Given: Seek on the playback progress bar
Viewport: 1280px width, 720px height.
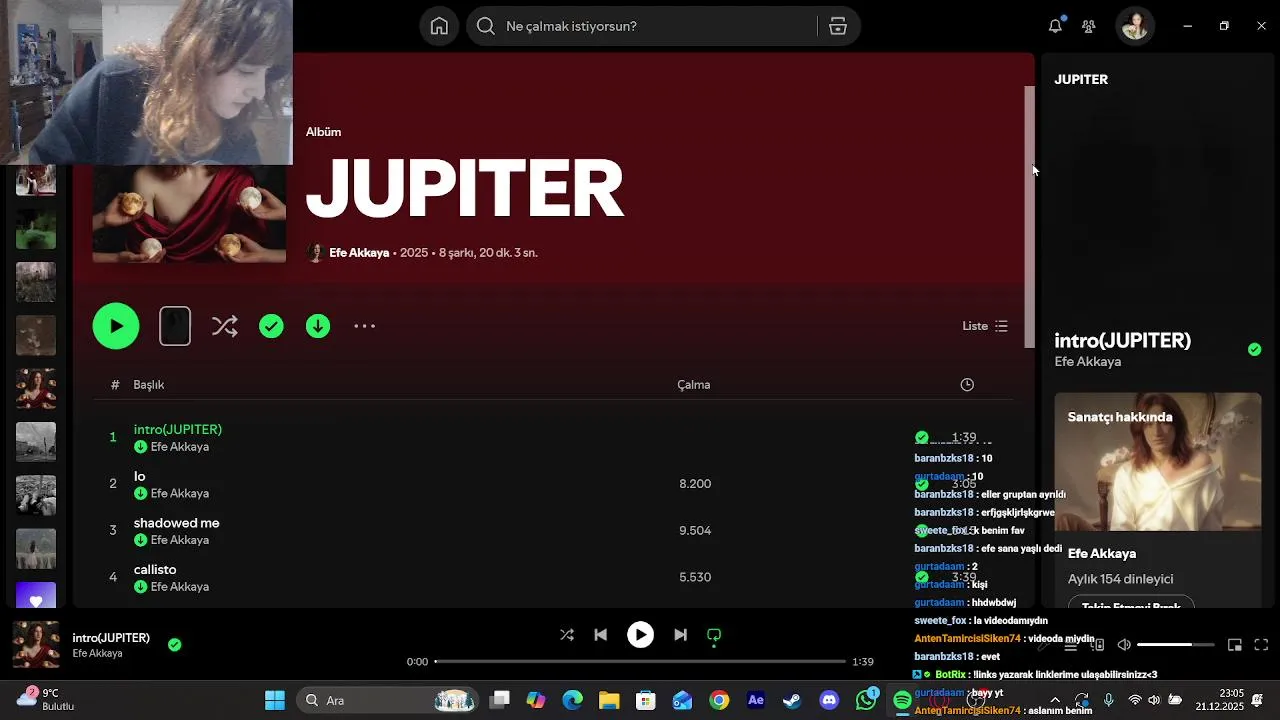Looking at the screenshot, I should pyautogui.click(x=640, y=661).
